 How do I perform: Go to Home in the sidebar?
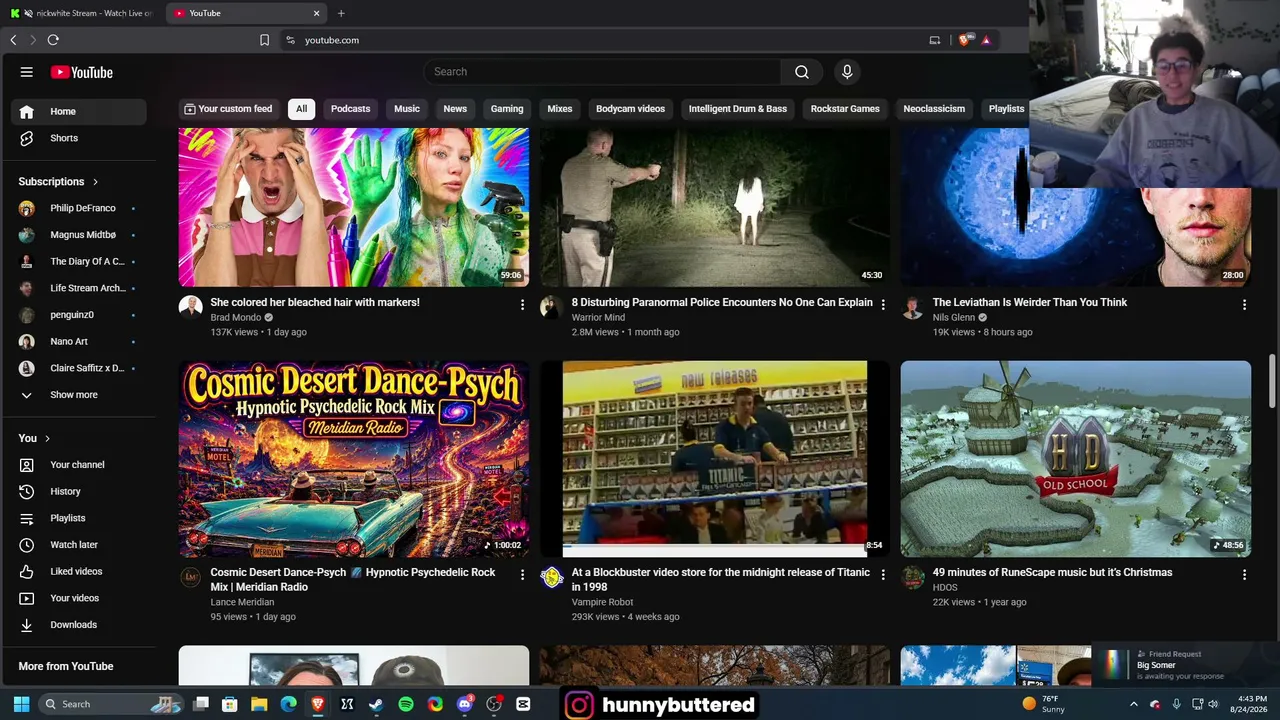[80, 111]
